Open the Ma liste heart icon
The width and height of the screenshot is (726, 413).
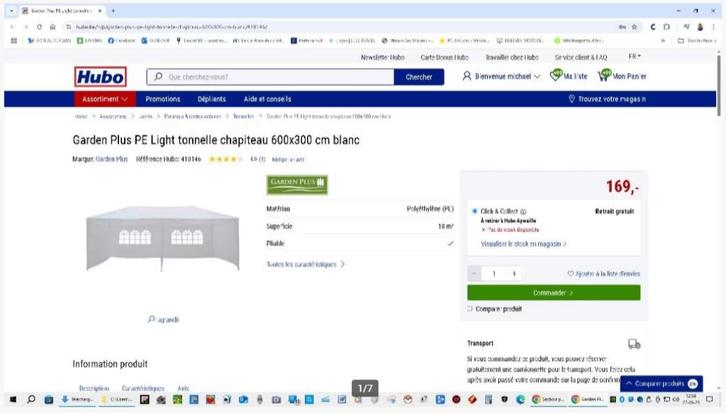click(x=556, y=76)
